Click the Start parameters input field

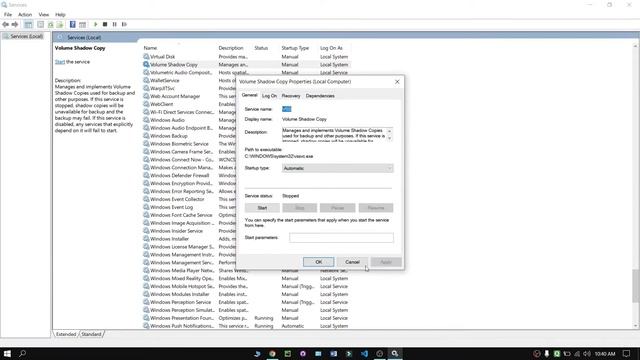(341, 238)
